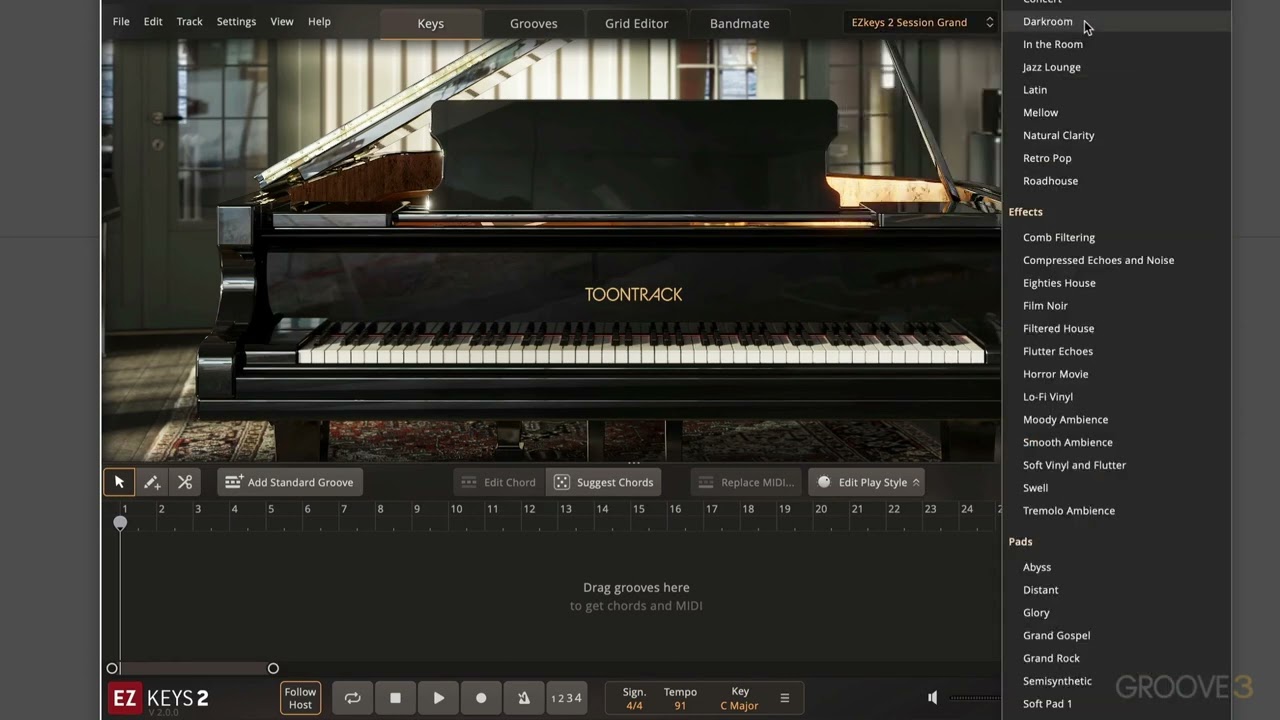Image resolution: width=1280 pixels, height=720 pixels.
Task: Switch to the Grooves tab
Action: click(534, 23)
